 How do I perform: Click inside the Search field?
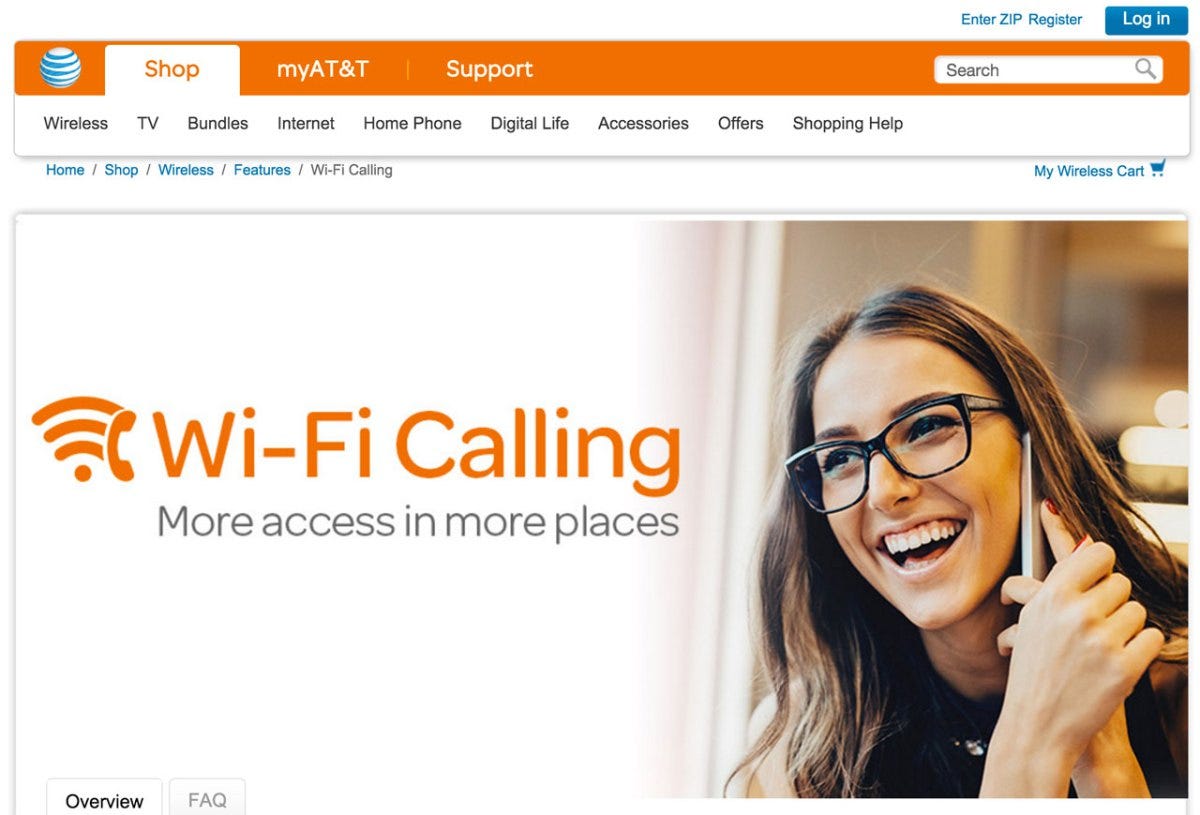pos(1035,70)
